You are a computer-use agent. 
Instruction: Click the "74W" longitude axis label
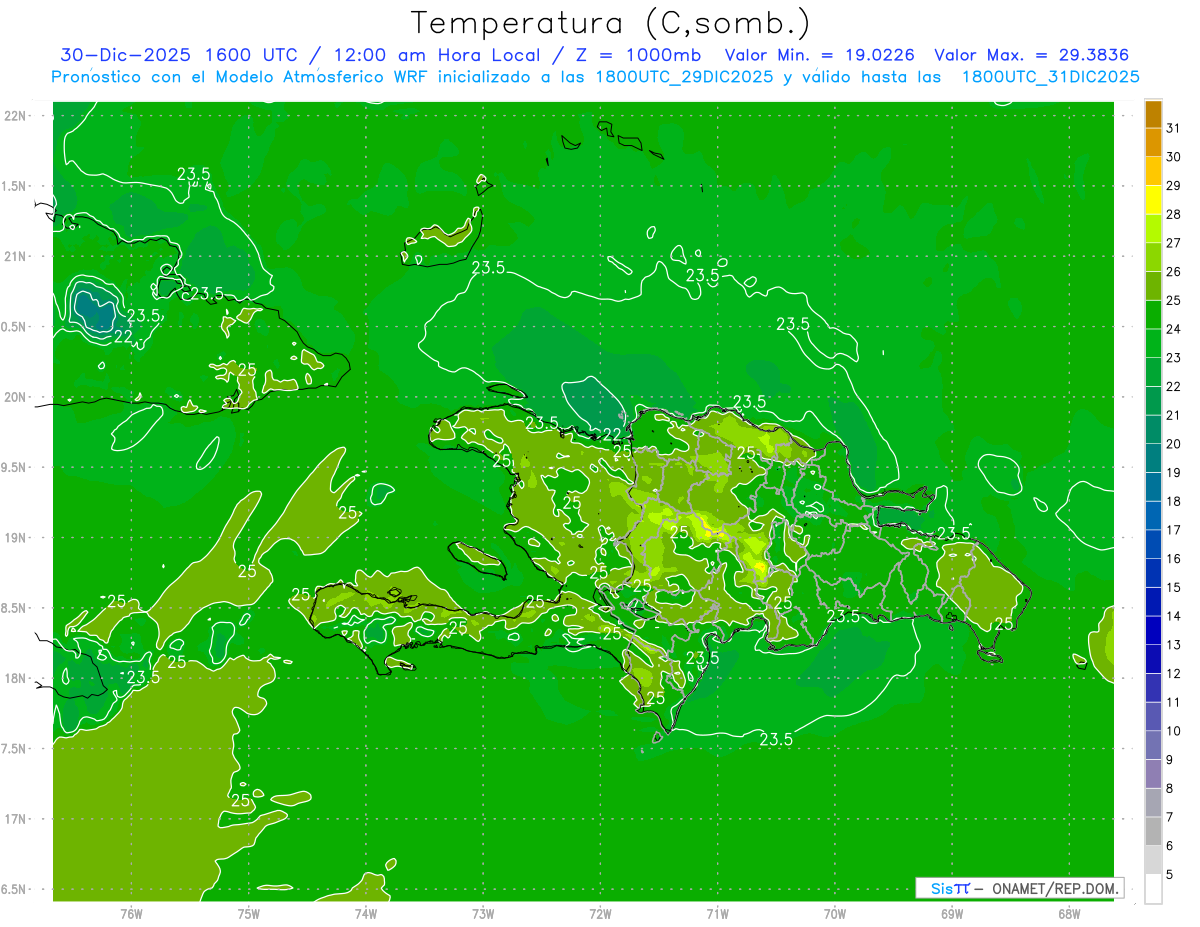coord(366,914)
